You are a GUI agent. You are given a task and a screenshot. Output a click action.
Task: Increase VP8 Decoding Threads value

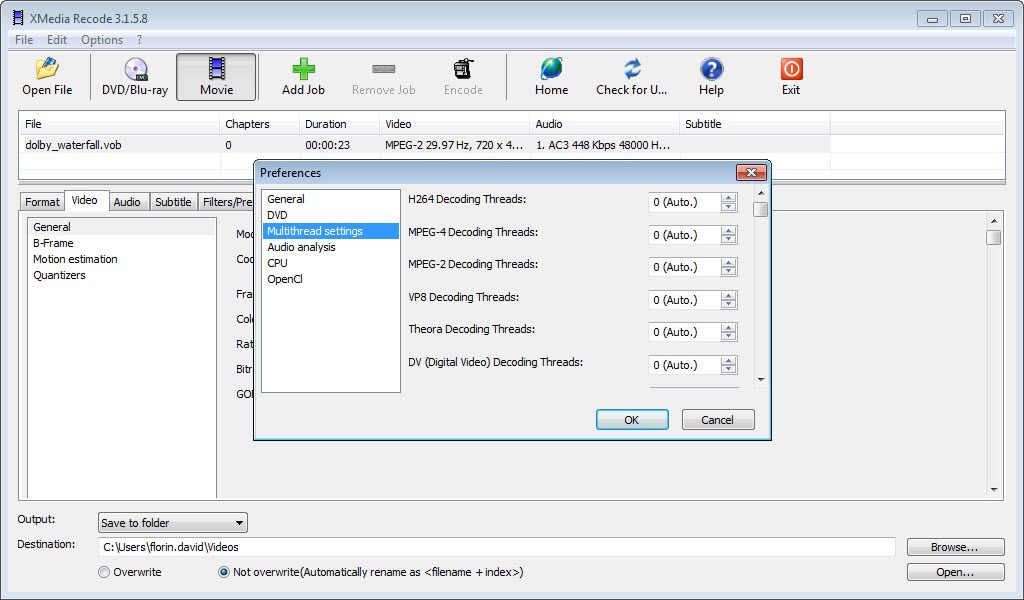728,295
